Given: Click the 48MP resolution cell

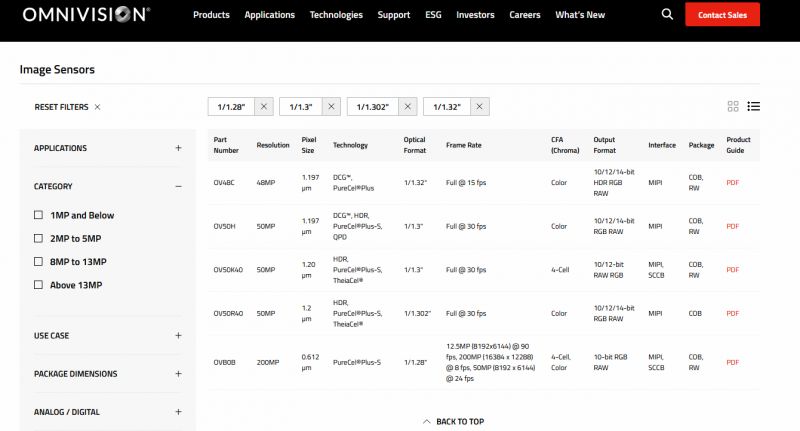Looking at the screenshot, I should coord(266,183).
